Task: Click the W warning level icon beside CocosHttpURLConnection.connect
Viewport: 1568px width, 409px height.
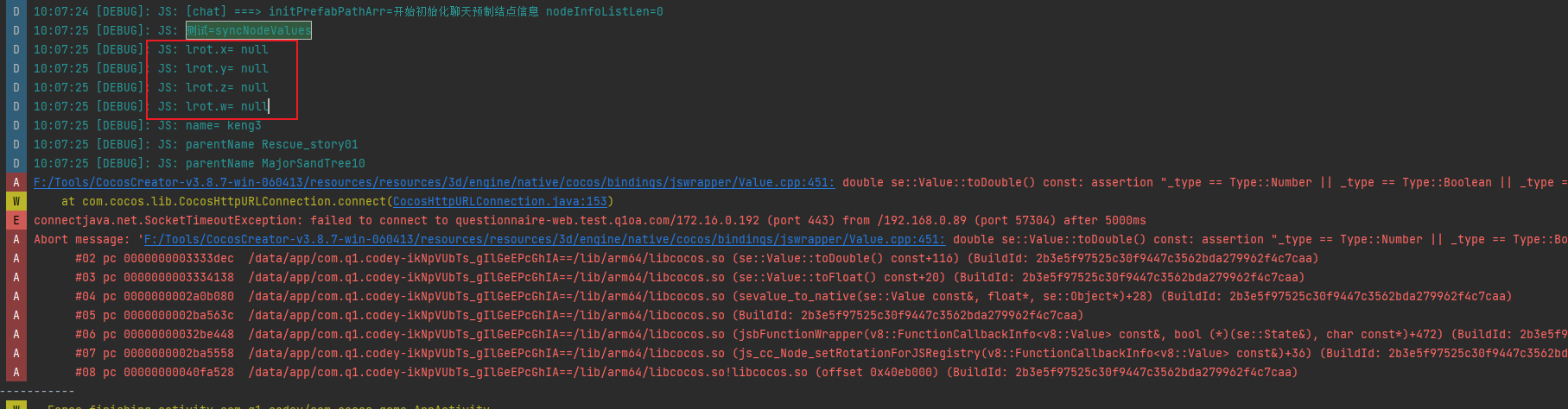Action: coord(16,201)
